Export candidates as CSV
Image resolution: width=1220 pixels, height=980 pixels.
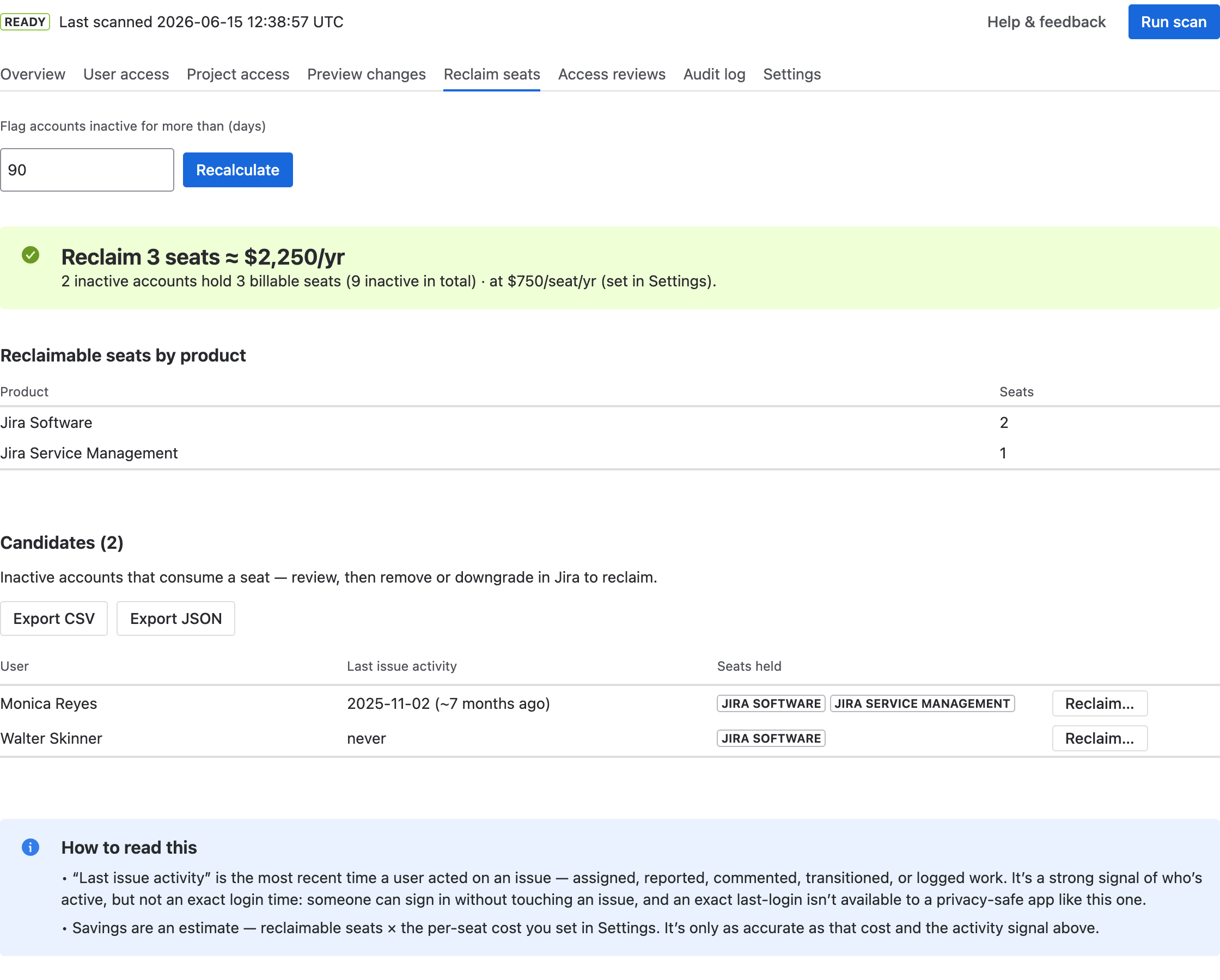[54, 618]
